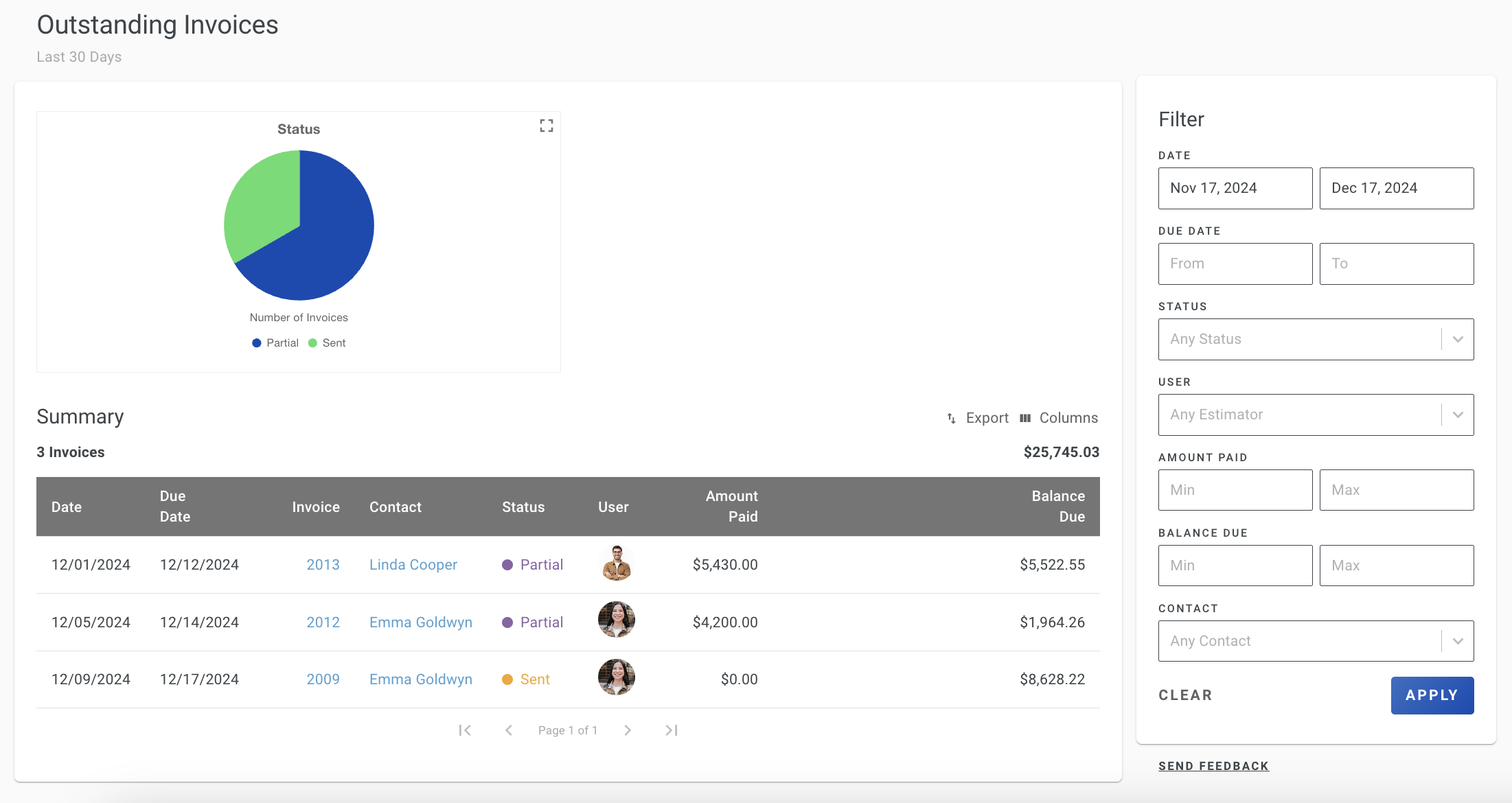The image size is (1512, 803).
Task: Click the $25,745.03 total balance
Action: tap(1062, 452)
